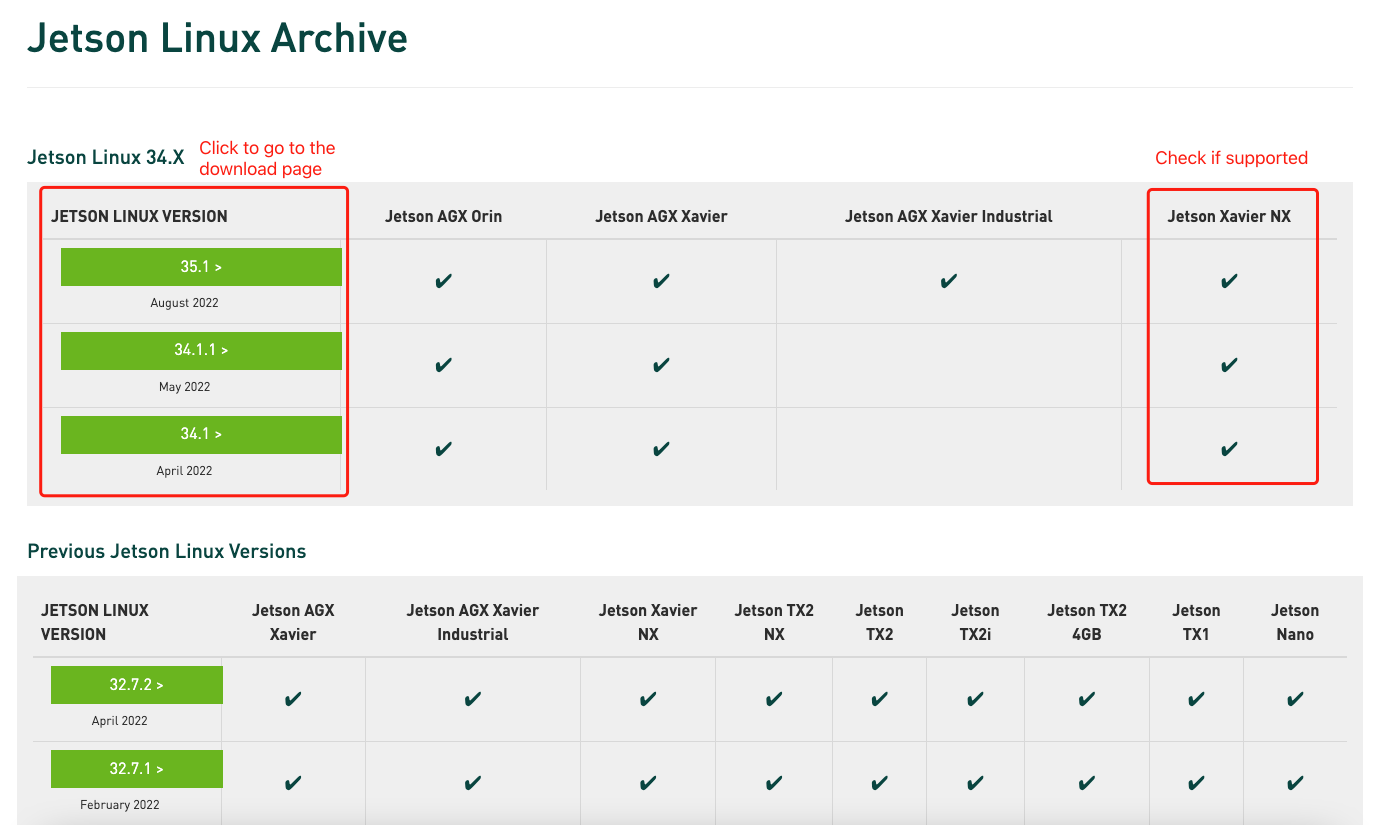Image resolution: width=1382 pixels, height=825 pixels.
Task: Click the 34.1 checkmark under Jetson AGX Orin
Action: click(x=444, y=449)
